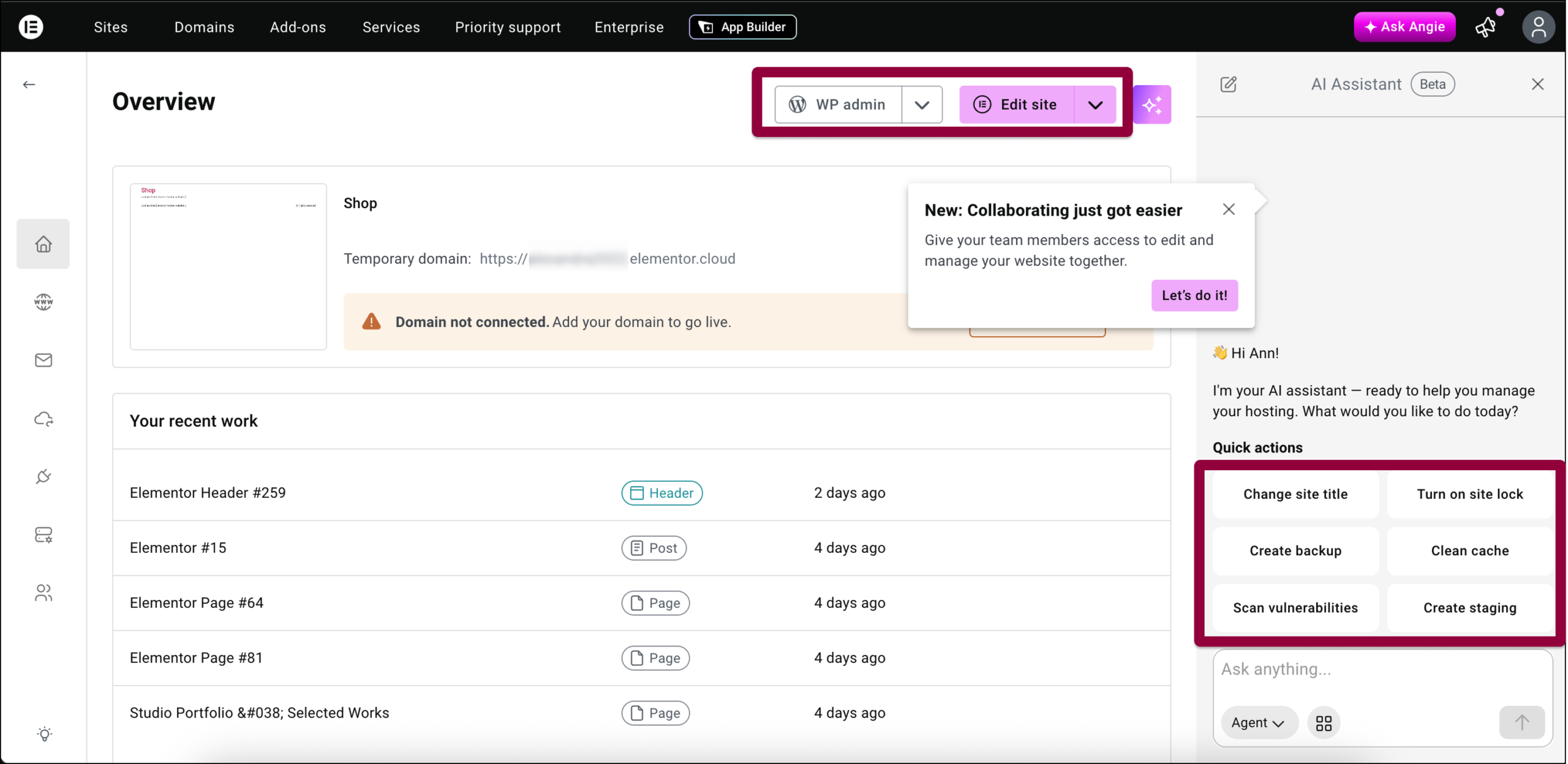Screen dimensions: 1568x764
Task: Click Let's do it! button
Action: pos(1194,295)
